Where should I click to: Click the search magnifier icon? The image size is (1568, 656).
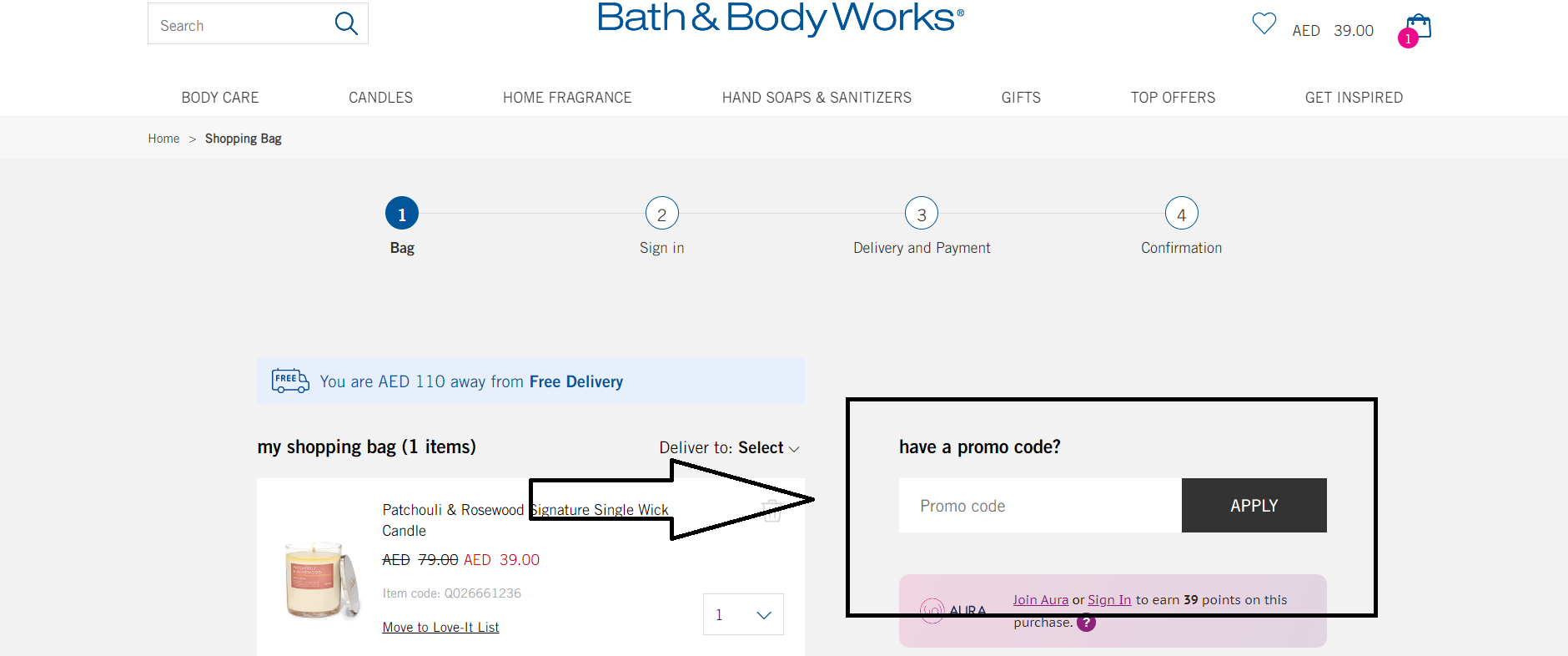coord(345,23)
